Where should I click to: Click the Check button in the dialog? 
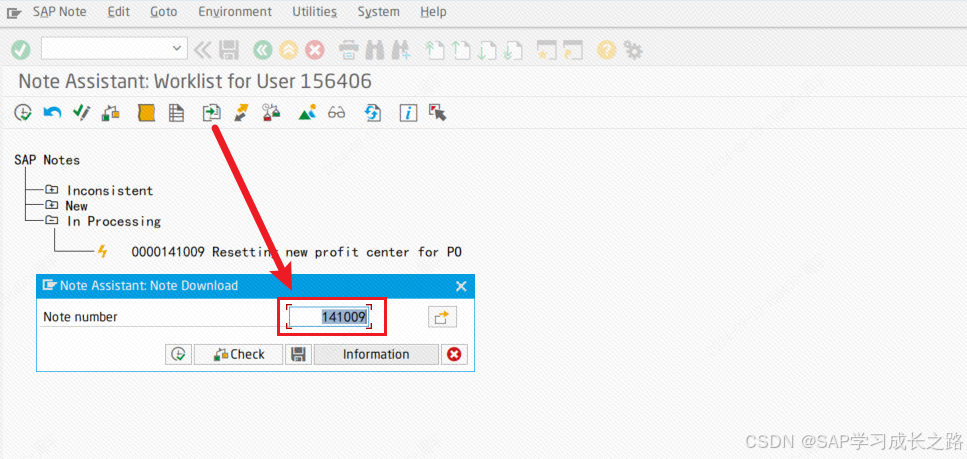click(x=239, y=354)
